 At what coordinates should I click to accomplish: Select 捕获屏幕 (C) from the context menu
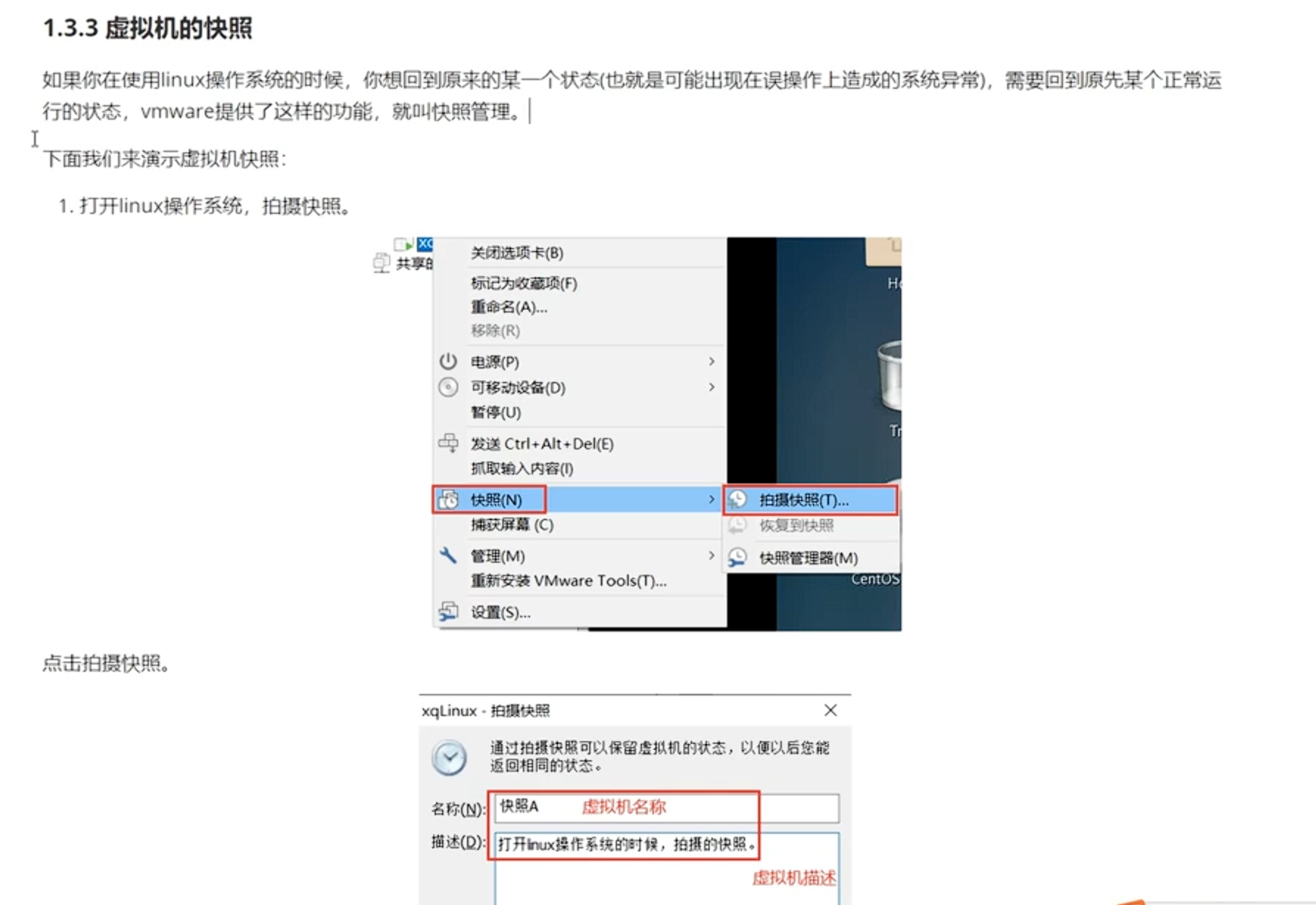pos(579,525)
